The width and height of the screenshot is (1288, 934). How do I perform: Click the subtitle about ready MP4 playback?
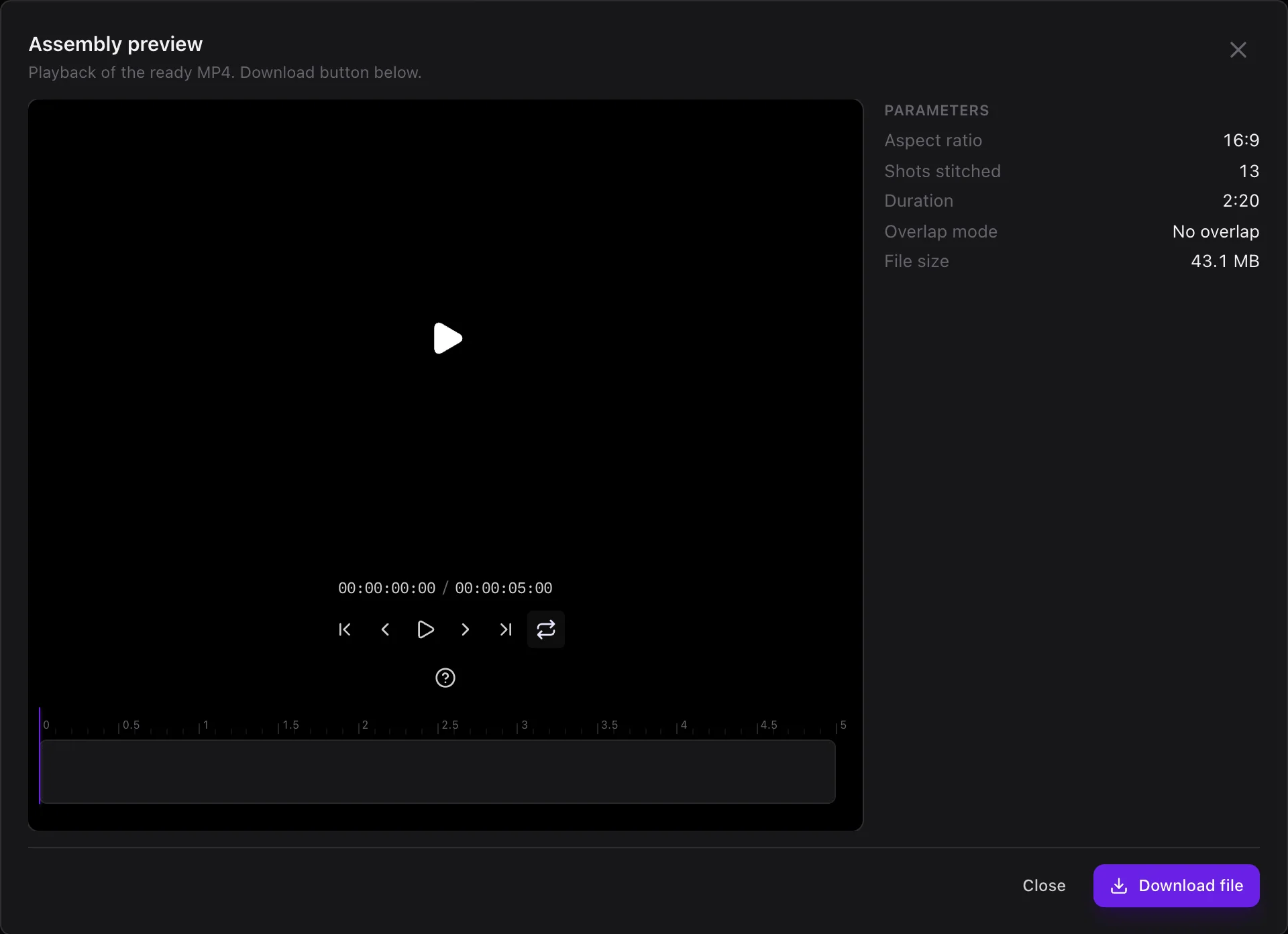(225, 72)
